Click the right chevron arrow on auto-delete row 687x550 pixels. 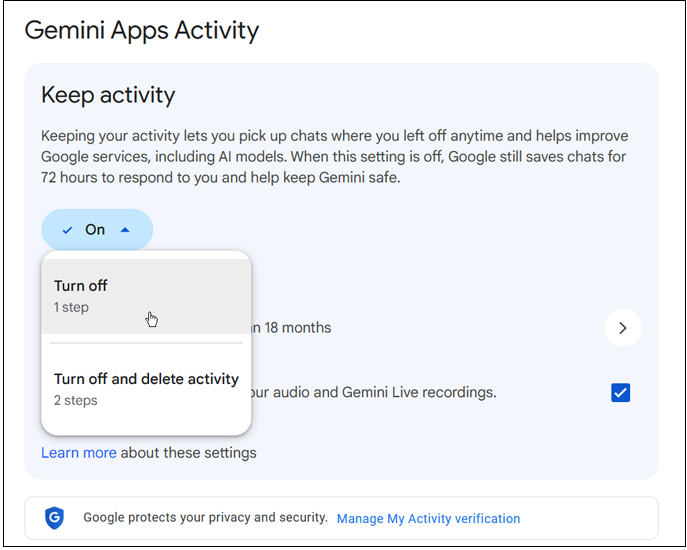[623, 327]
